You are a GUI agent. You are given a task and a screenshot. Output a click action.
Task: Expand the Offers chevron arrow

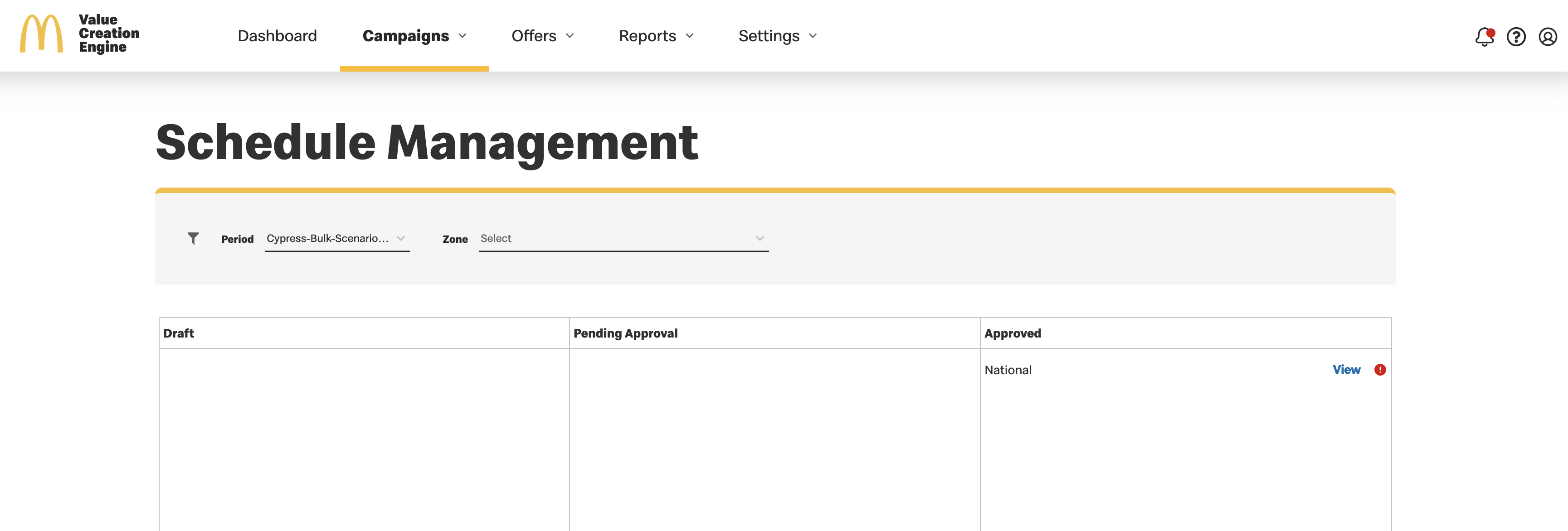pyautogui.click(x=570, y=36)
